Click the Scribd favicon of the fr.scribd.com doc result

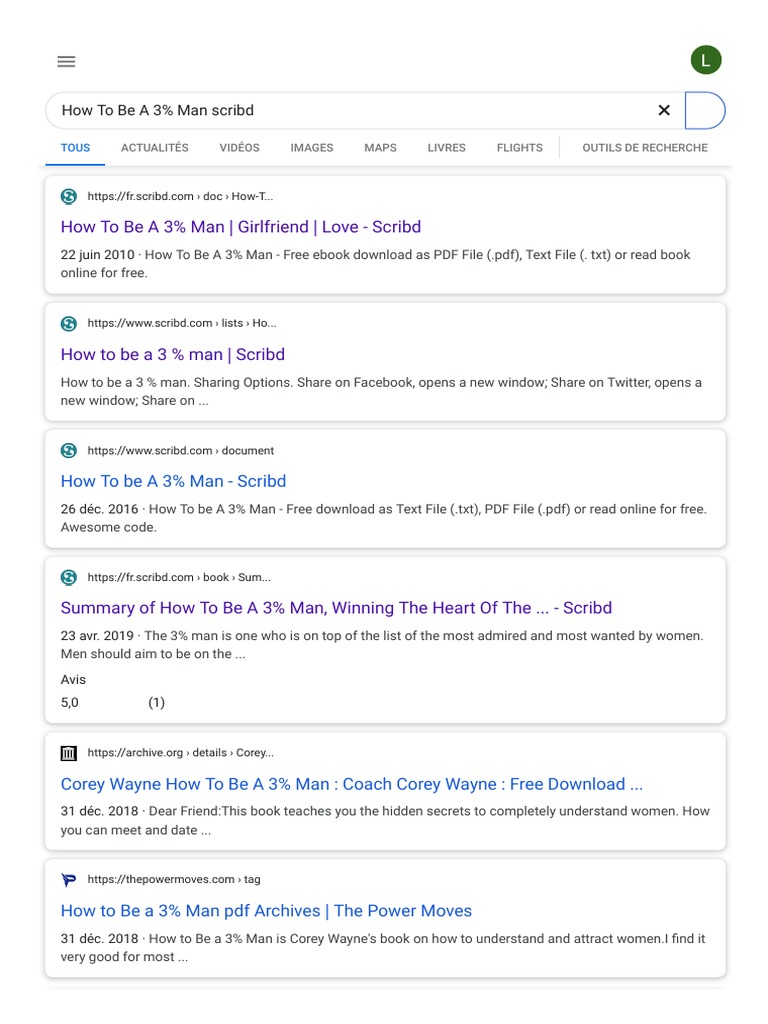click(69, 196)
